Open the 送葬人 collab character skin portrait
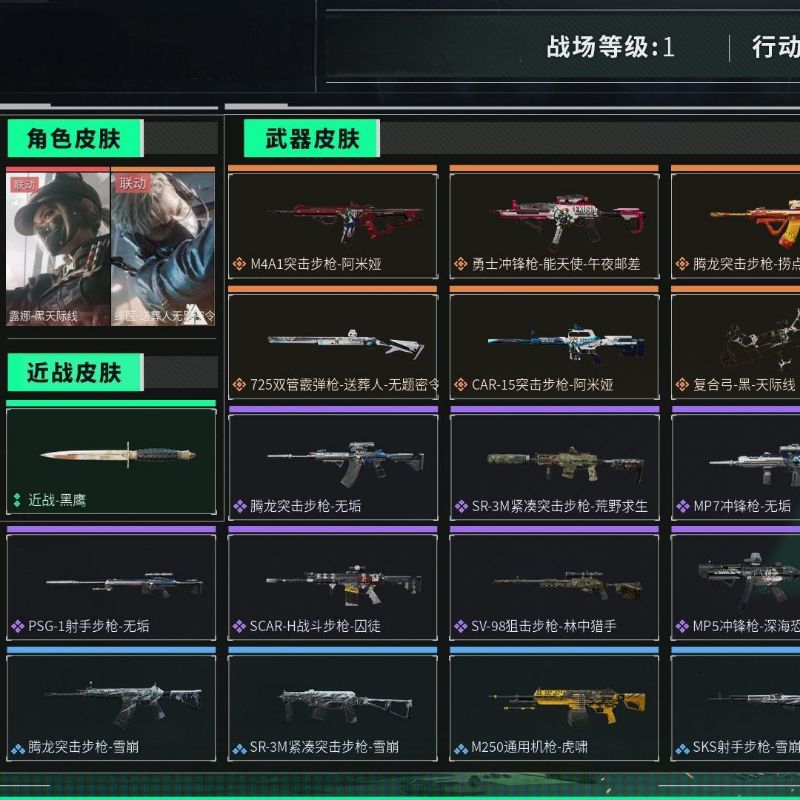Viewport: 800px width, 800px height. pos(163,249)
